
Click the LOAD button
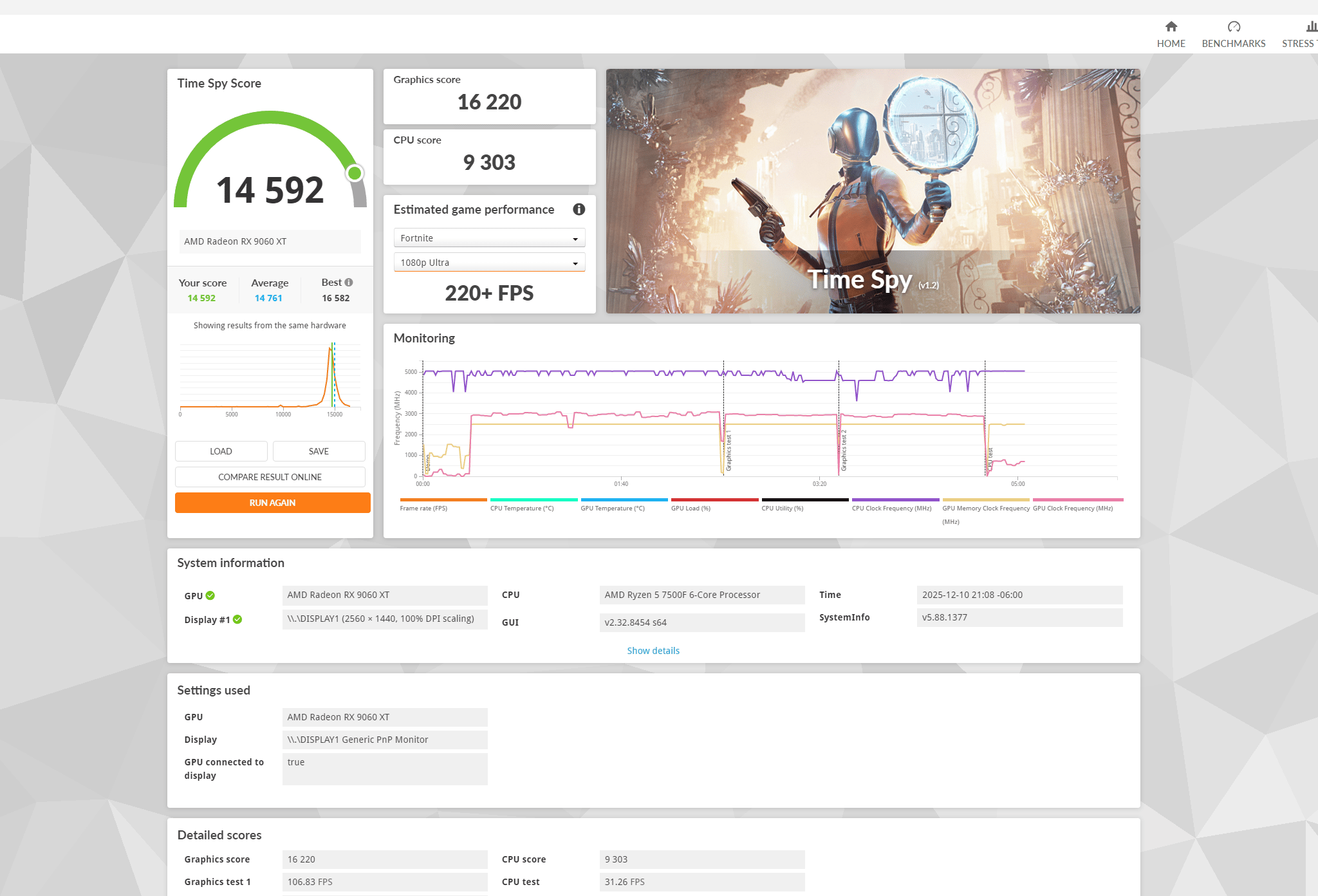(x=221, y=451)
